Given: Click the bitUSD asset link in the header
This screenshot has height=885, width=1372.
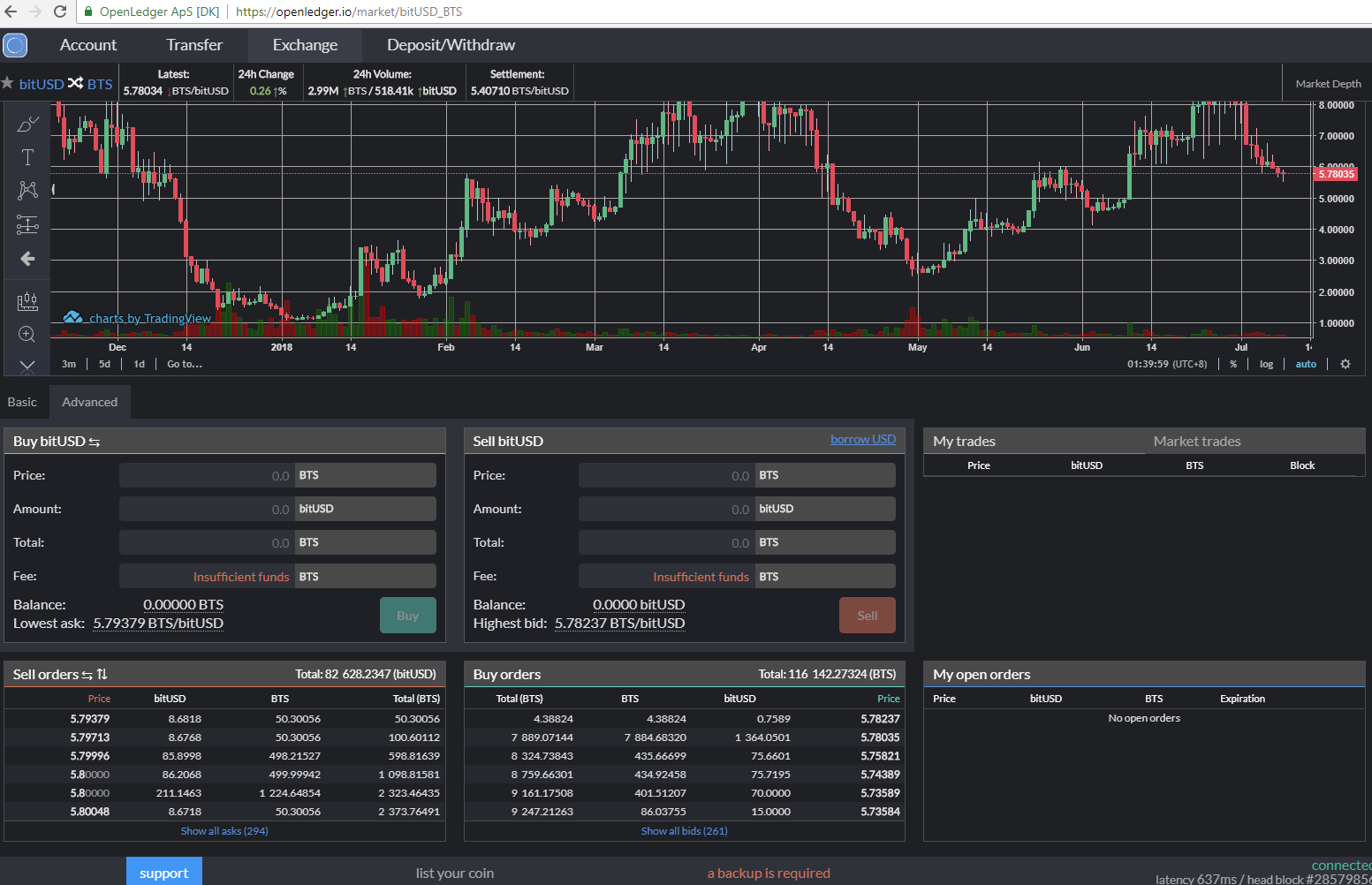Looking at the screenshot, I should point(42,84).
